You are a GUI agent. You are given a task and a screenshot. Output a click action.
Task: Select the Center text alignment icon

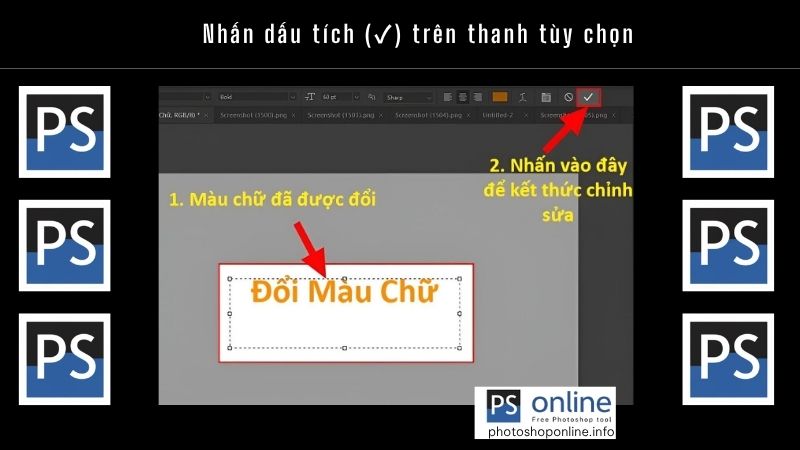463,97
